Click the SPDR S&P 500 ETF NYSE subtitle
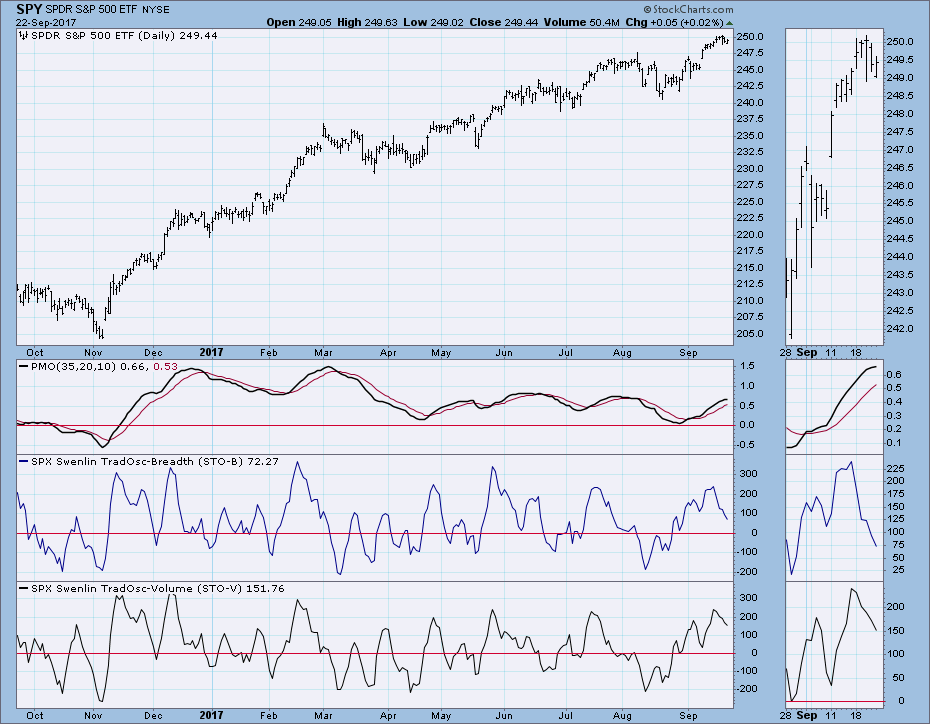 click(x=107, y=9)
